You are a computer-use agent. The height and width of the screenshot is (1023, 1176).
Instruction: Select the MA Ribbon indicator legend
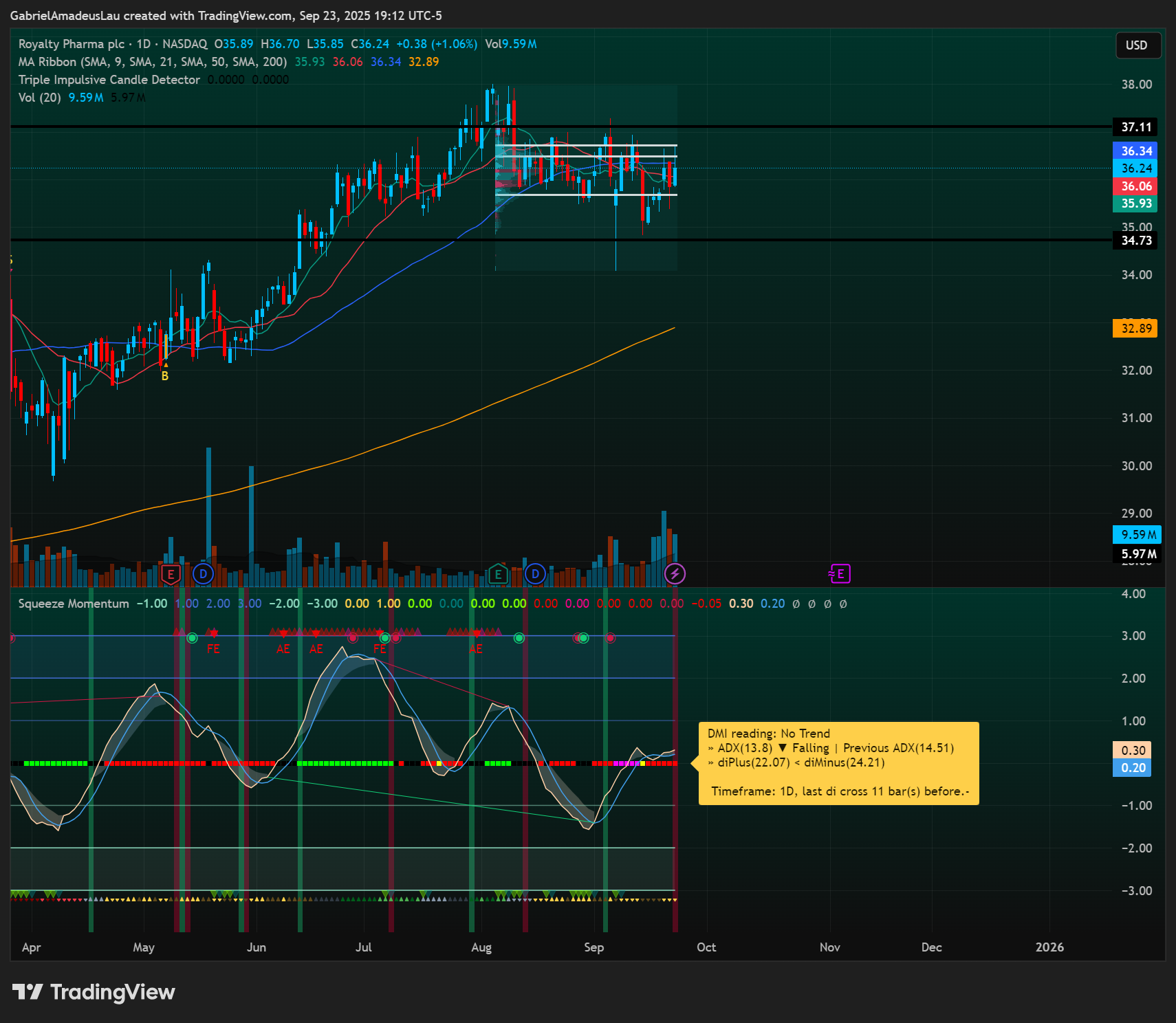[x=153, y=62]
